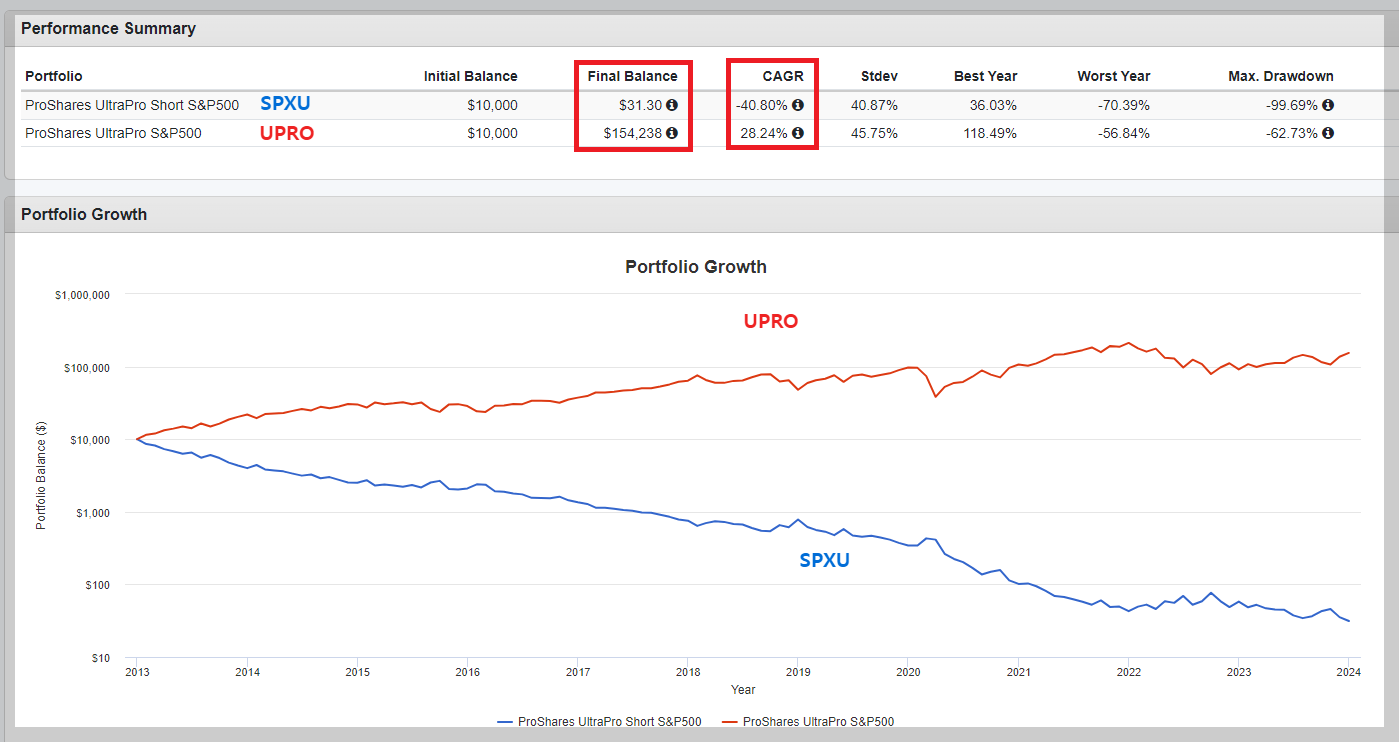Click the 2020 x-axis label
Viewport: 1399px width, 742px height.
click(x=908, y=672)
